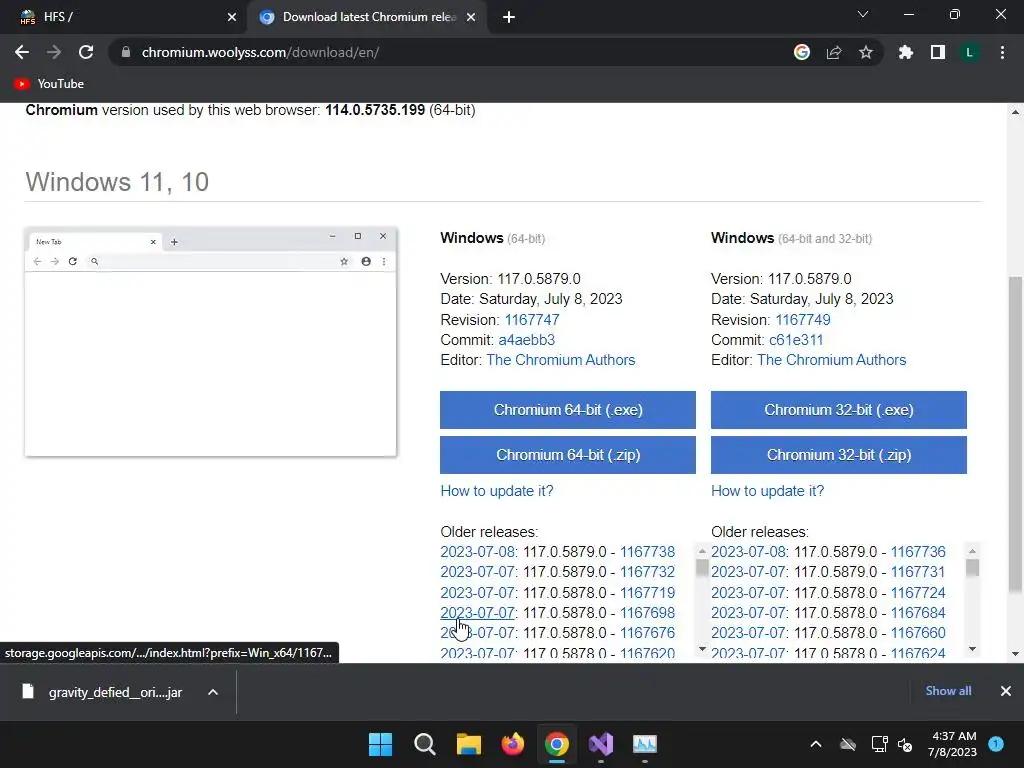Click the Chromium window preview thumbnail

[x=210, y=342]
